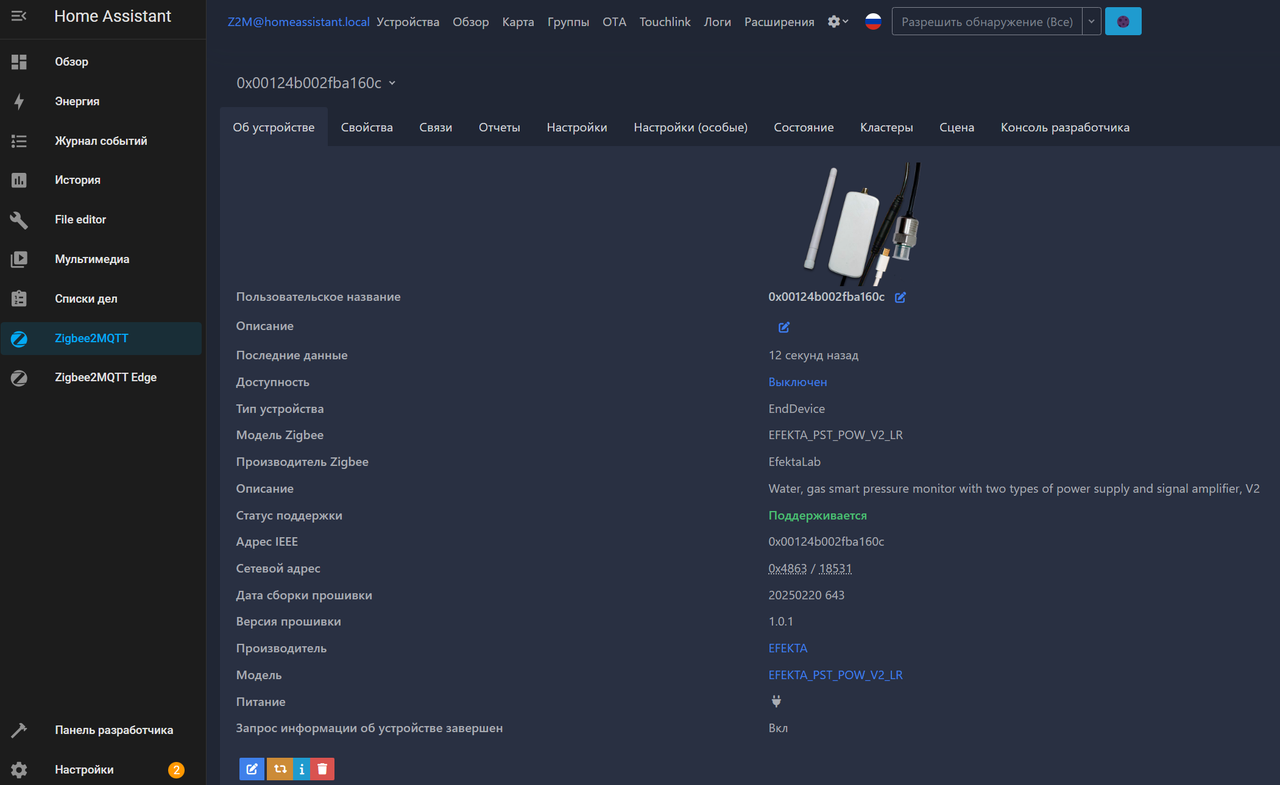The width and height of the screenshot is (1280, 785).
Task: Open Панель разработчика in sidebar
Action: pos(102,730)
